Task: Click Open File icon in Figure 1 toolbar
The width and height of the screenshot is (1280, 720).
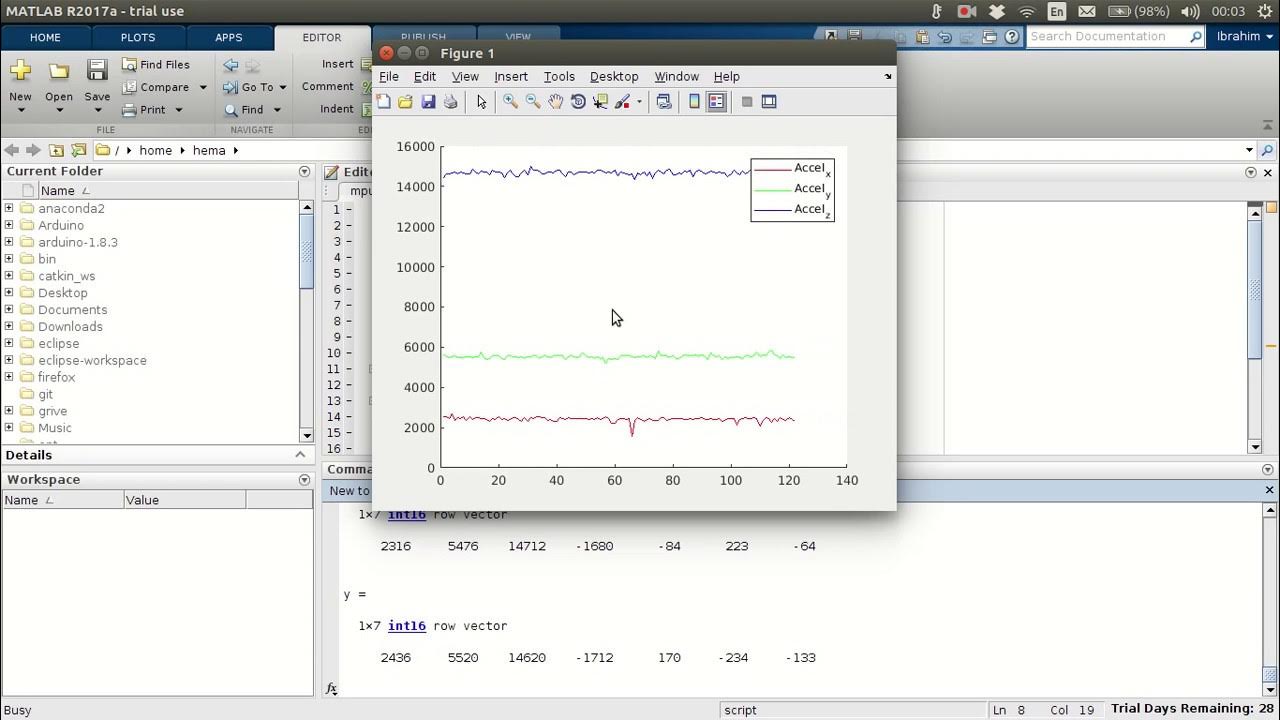Action: pos(405,102)
